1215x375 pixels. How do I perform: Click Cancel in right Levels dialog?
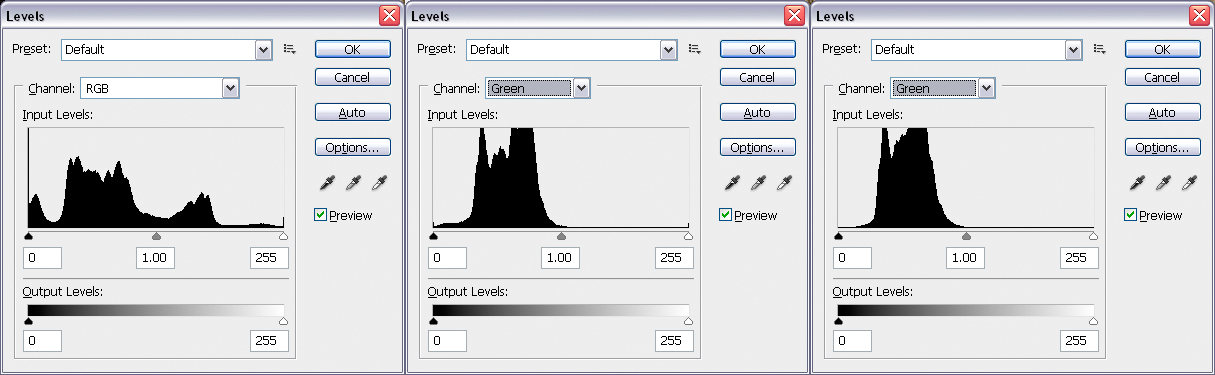click(x=1162, y=77)
